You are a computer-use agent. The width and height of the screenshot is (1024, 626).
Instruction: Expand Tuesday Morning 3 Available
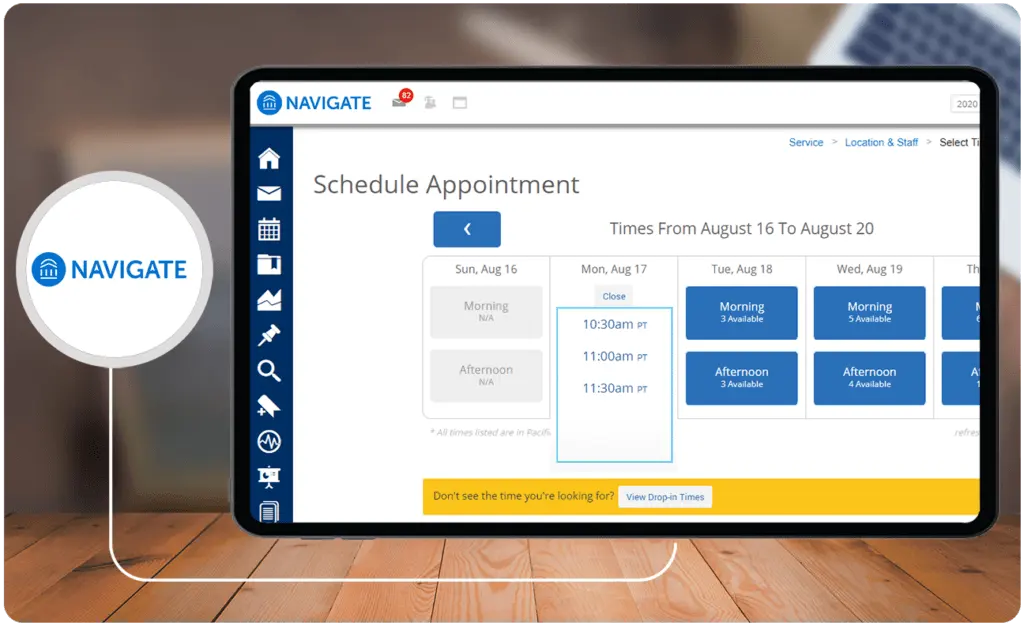coord(741,313)
